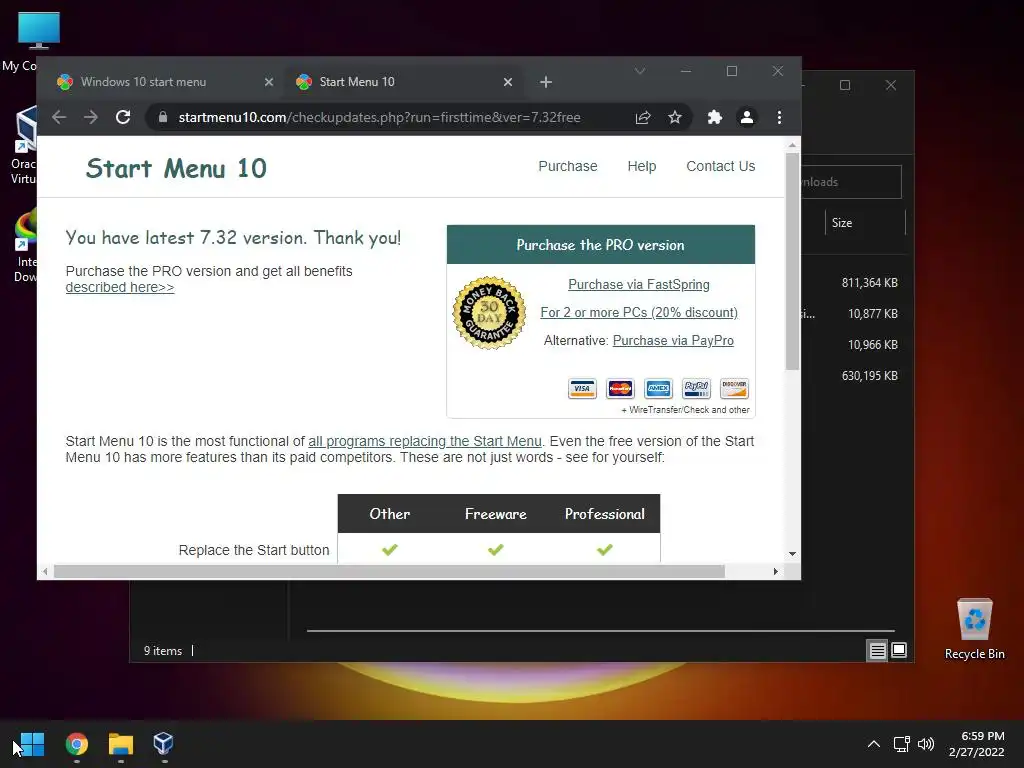Viewport: 1024px width, 768px height.
Task: Click the Start Menu 10 site logo
Action: coord(176,168)
